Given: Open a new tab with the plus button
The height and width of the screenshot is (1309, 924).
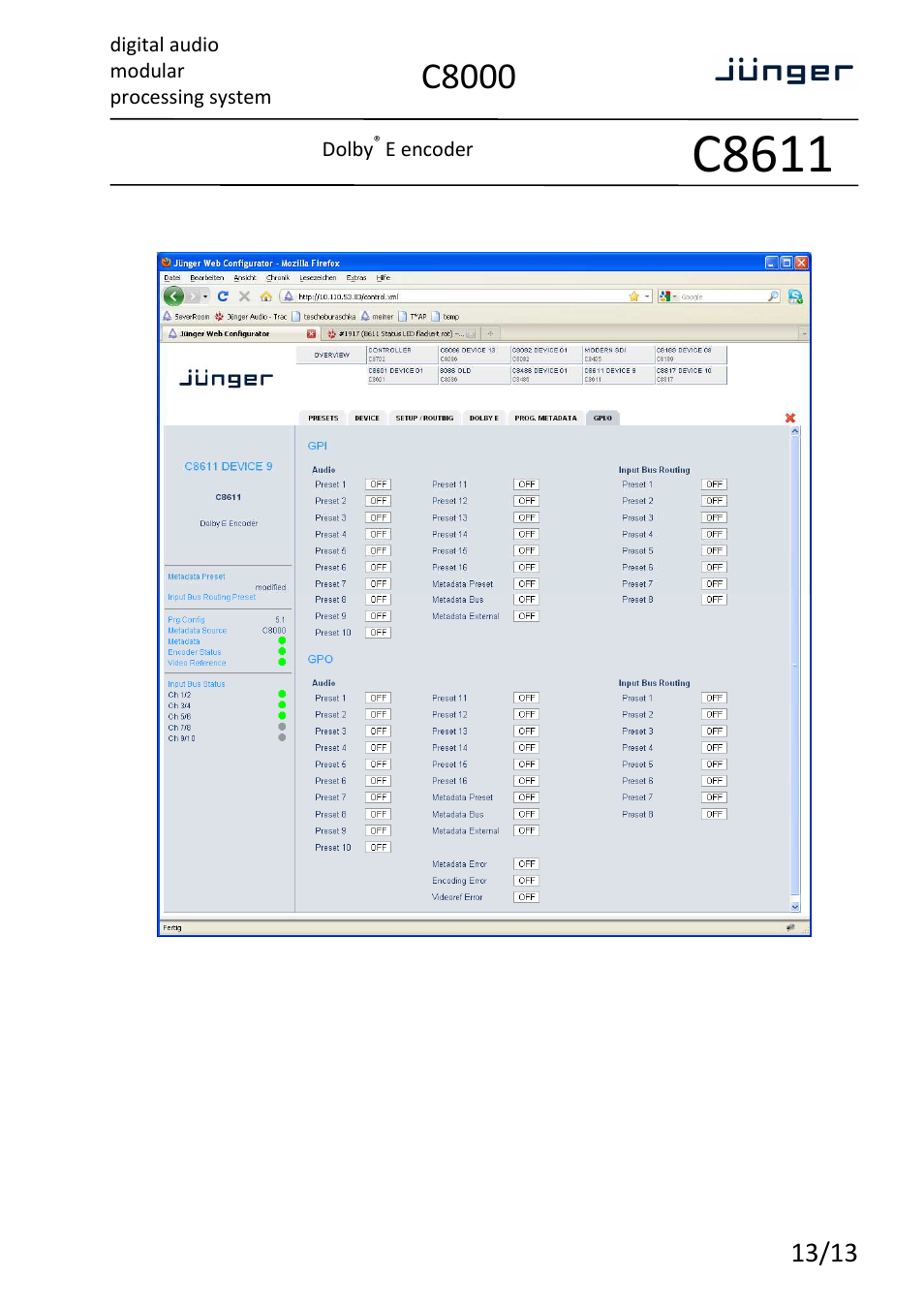Looking at the screenshot, I should coord(490,333).
